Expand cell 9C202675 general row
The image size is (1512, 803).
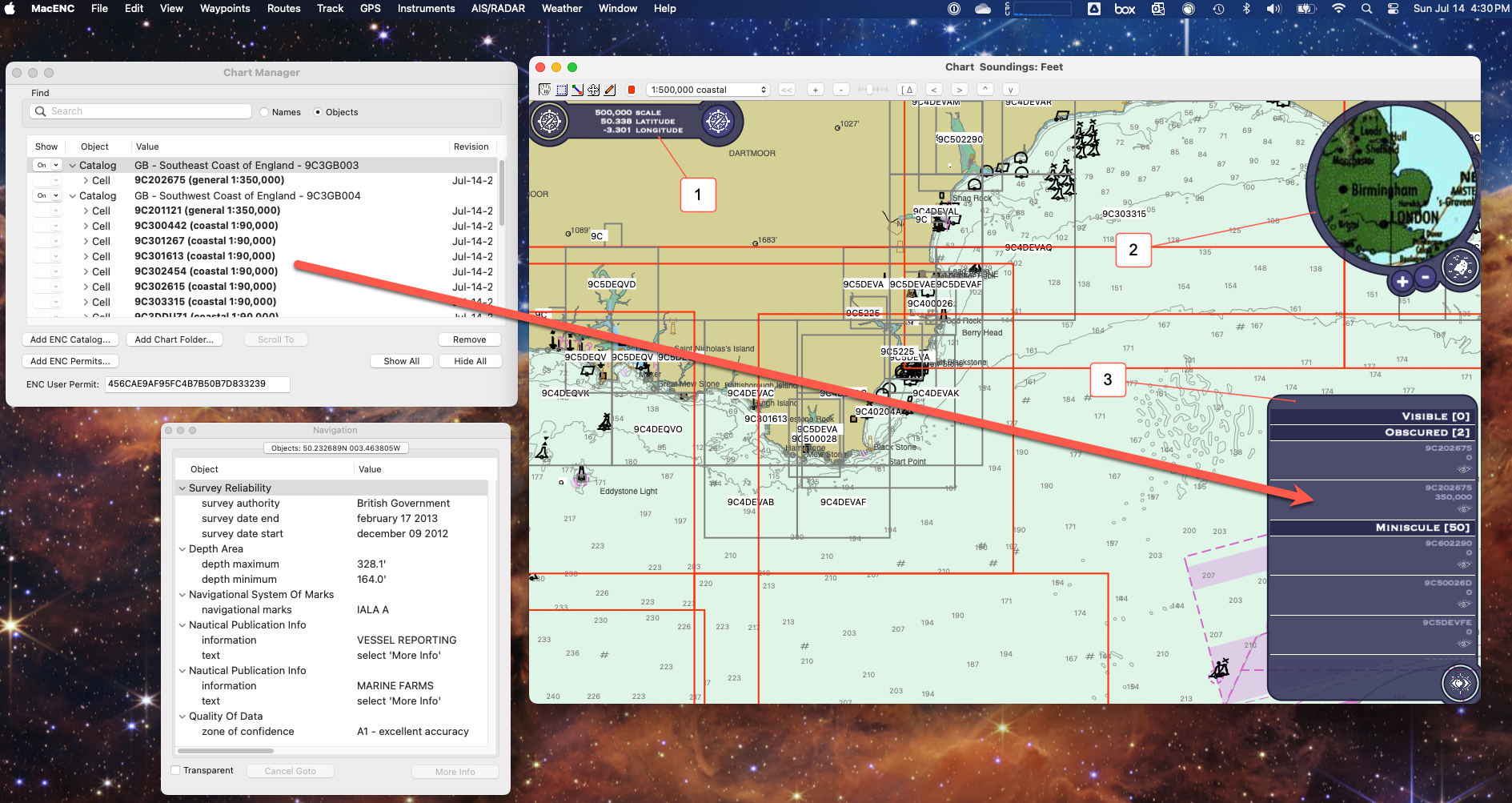(x=86, y=181)
